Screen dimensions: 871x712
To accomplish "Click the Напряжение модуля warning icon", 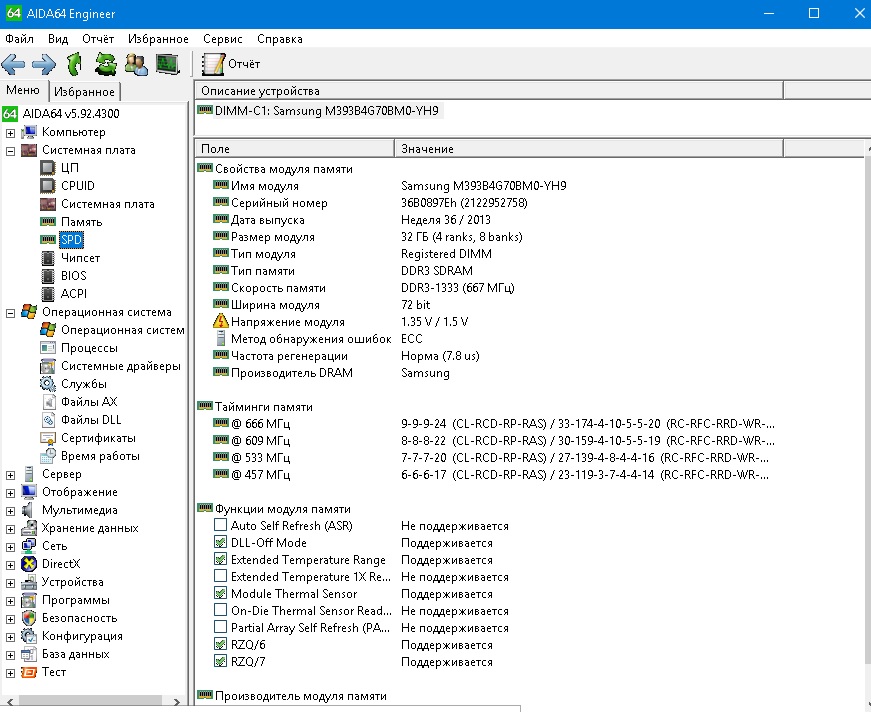I will (221, 321).
